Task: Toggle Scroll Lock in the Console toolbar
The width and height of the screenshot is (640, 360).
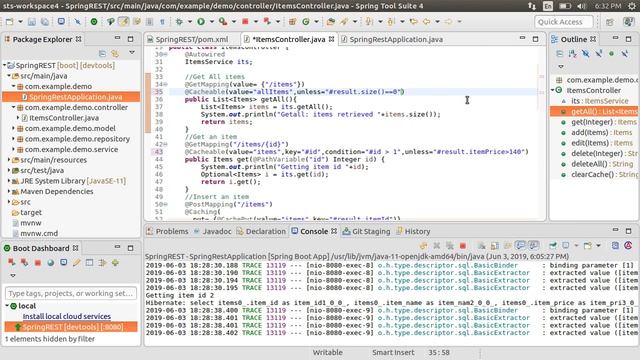Action: coord(495,246)
